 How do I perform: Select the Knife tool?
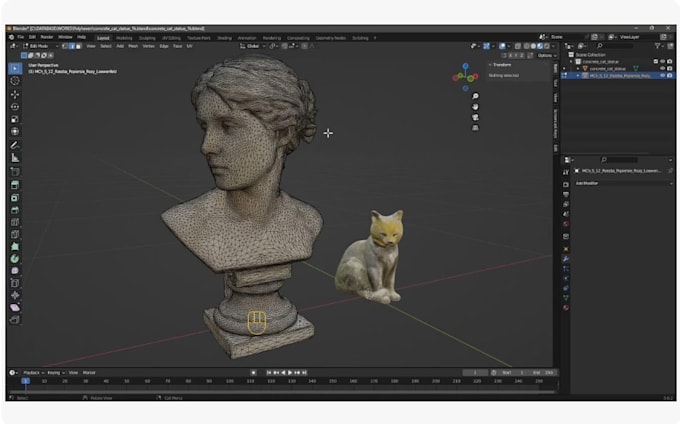(x=15, y=235)
